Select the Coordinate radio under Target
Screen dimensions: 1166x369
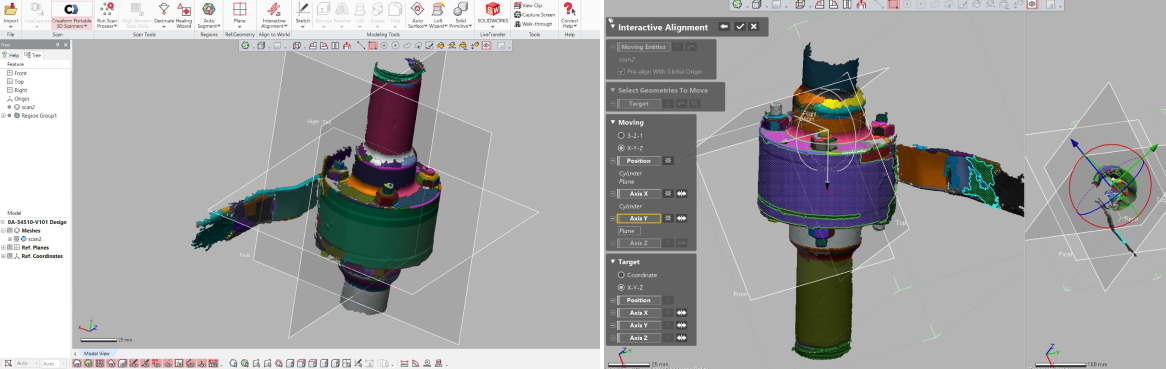pyautogui.click(x=622, y=275)
